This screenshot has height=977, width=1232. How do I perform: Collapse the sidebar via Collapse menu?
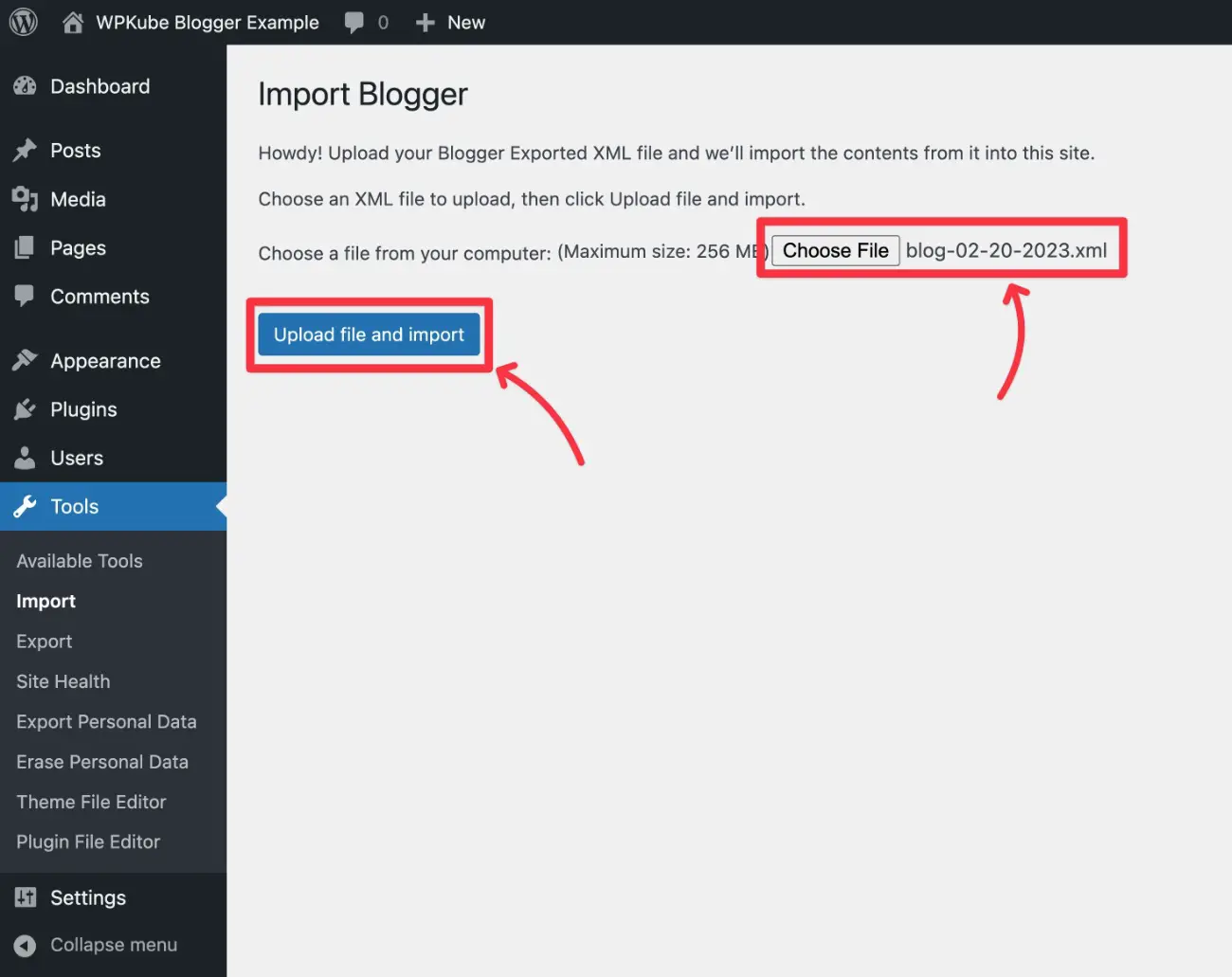point(114,945)
